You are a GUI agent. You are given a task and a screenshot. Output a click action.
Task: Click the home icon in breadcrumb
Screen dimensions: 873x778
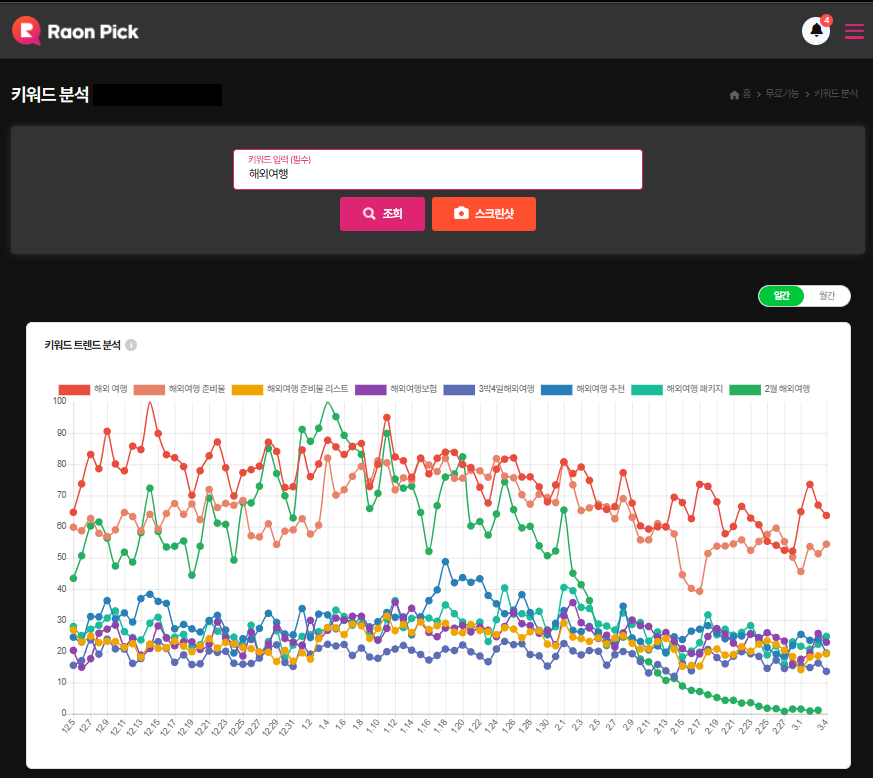pos(734,95)
